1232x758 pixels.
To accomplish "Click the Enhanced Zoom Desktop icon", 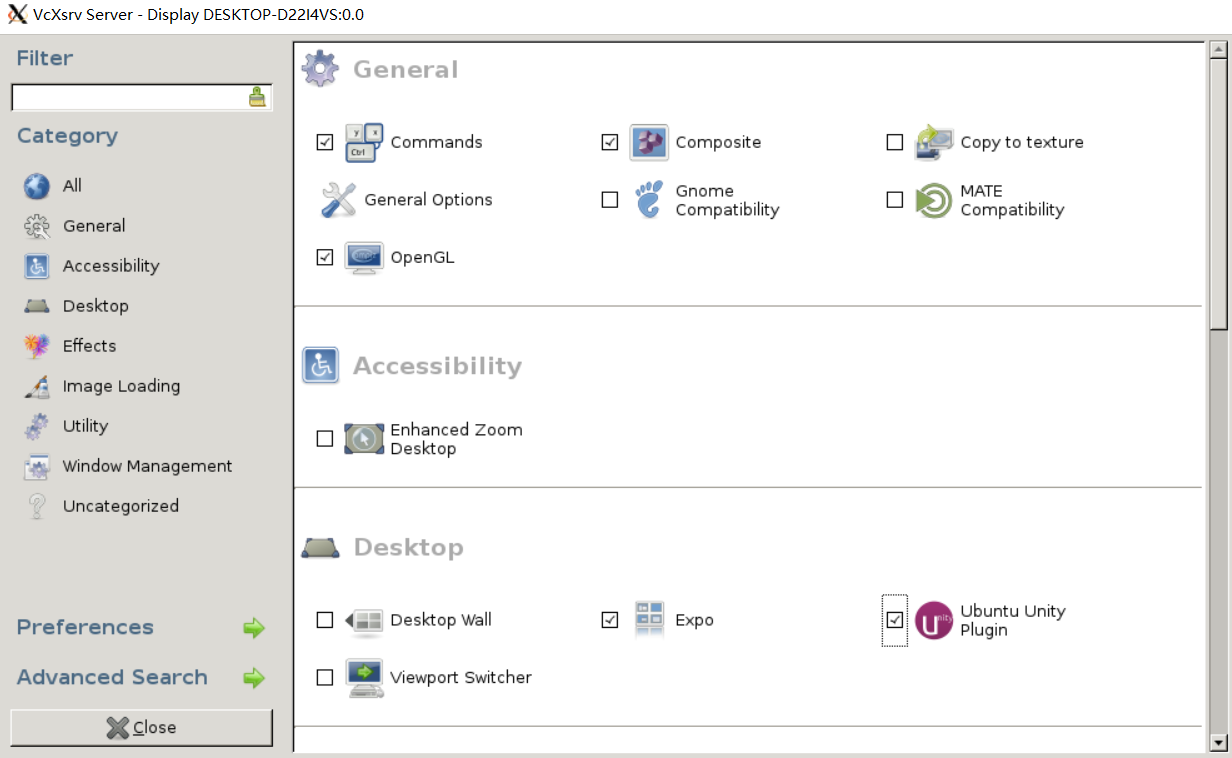I will (x=364, y=439).
